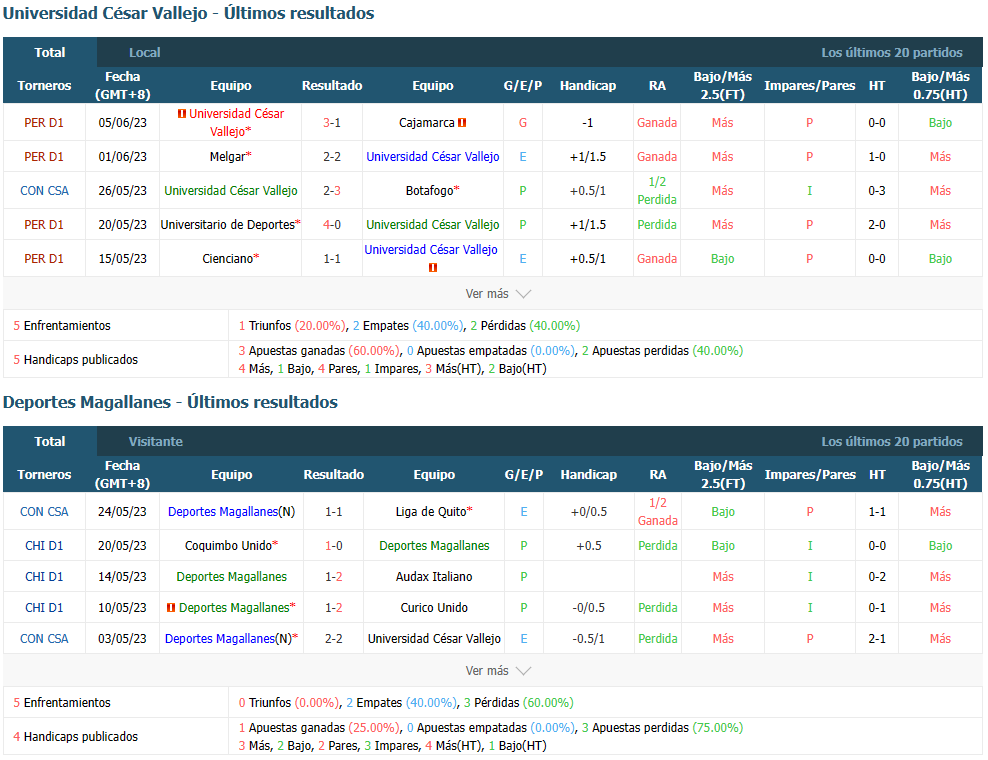The width and height of the screenshot is (988, 760).
Task: Click the 1 Triunfos (20.00%) summary text
Action: point(292,326)
